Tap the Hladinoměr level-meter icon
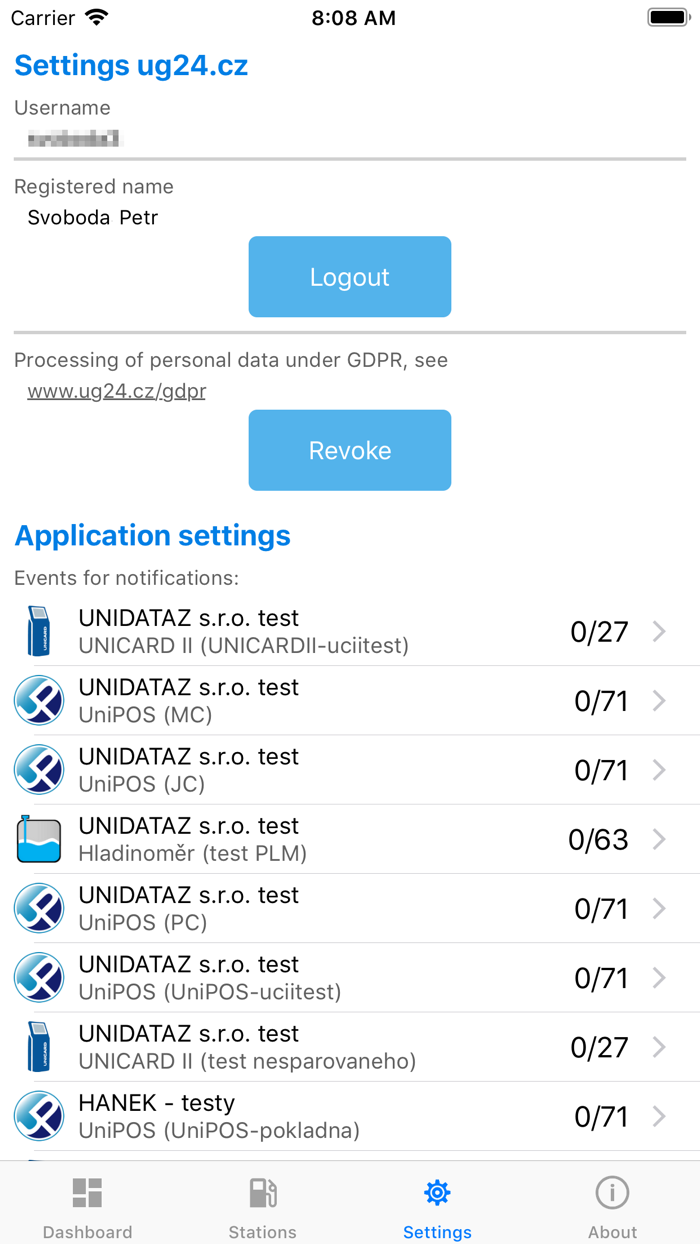 tap(39, 839)
